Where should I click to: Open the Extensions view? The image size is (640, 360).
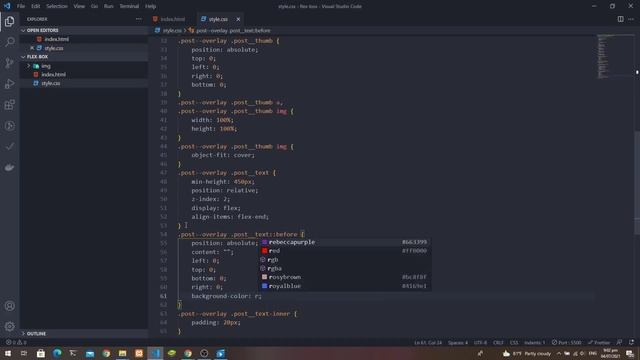pos(9,105)
